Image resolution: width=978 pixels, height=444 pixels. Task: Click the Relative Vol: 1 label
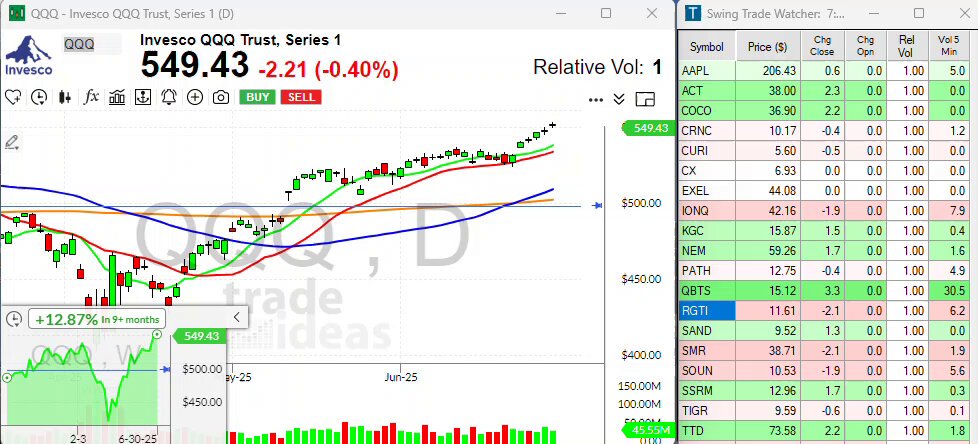click(x=597, y=67)
